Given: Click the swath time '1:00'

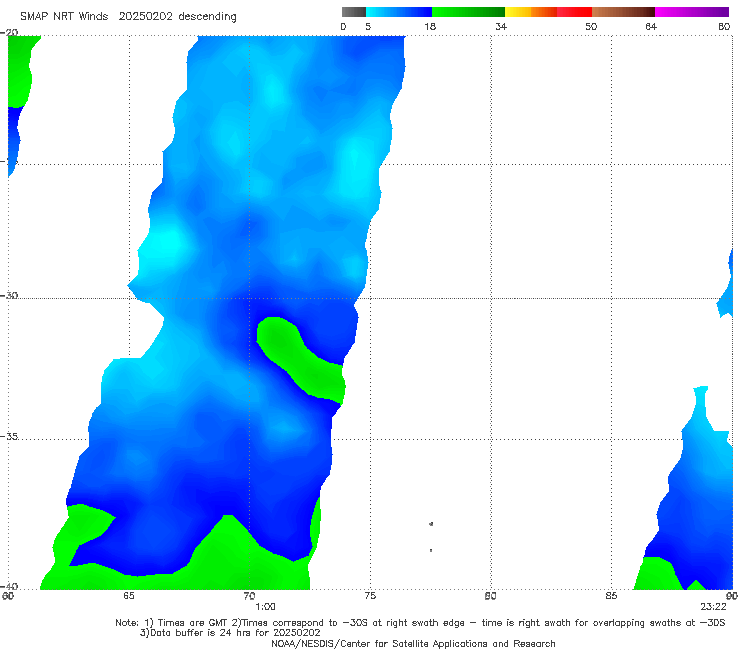Looking at the screenshot, I should click(x=265, y=607).
